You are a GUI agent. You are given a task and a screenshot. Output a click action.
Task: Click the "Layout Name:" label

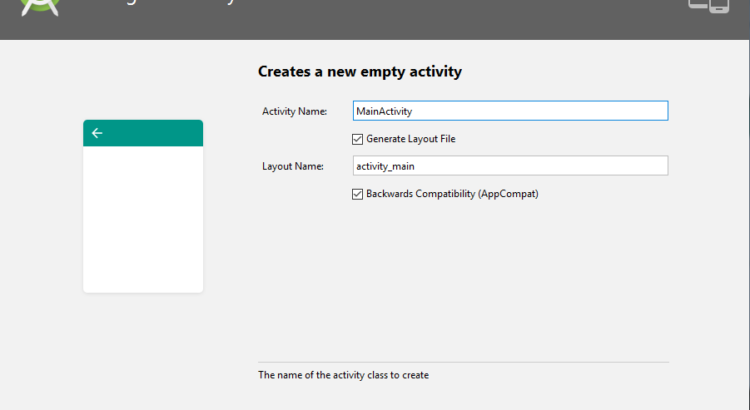292,166
